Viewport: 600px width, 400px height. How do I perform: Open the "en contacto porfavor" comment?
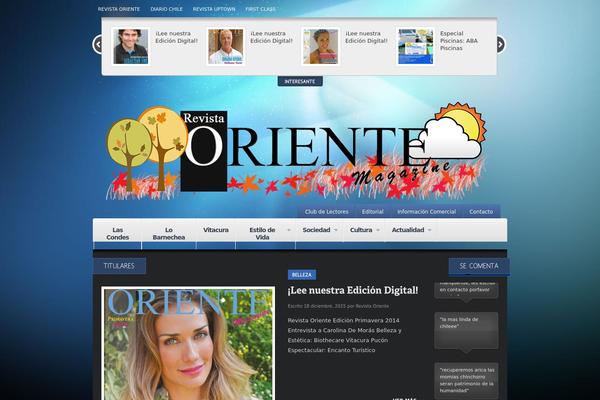click(466, 290)
